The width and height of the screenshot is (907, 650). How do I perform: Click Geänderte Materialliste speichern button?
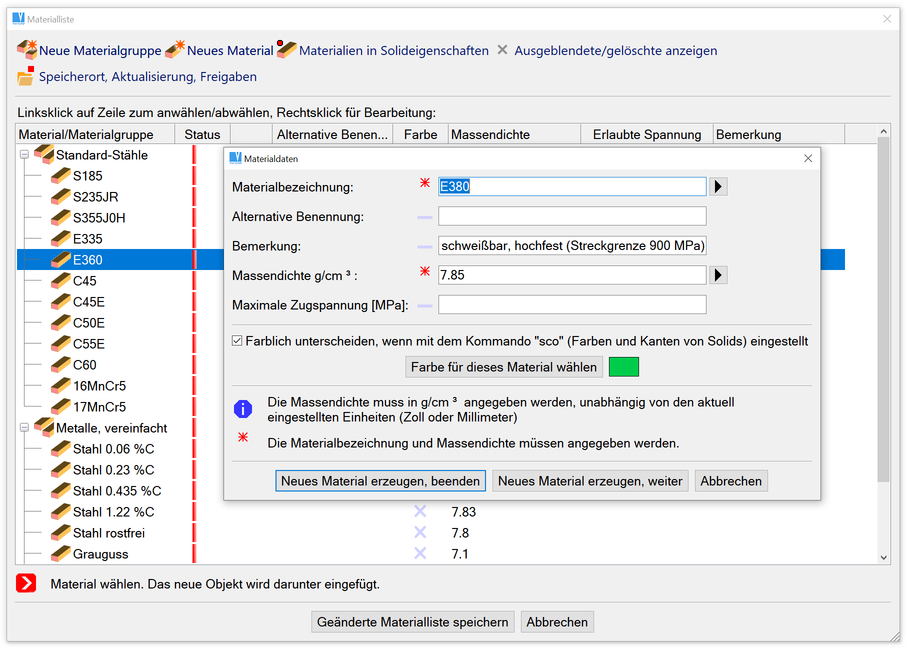[413, 622]
